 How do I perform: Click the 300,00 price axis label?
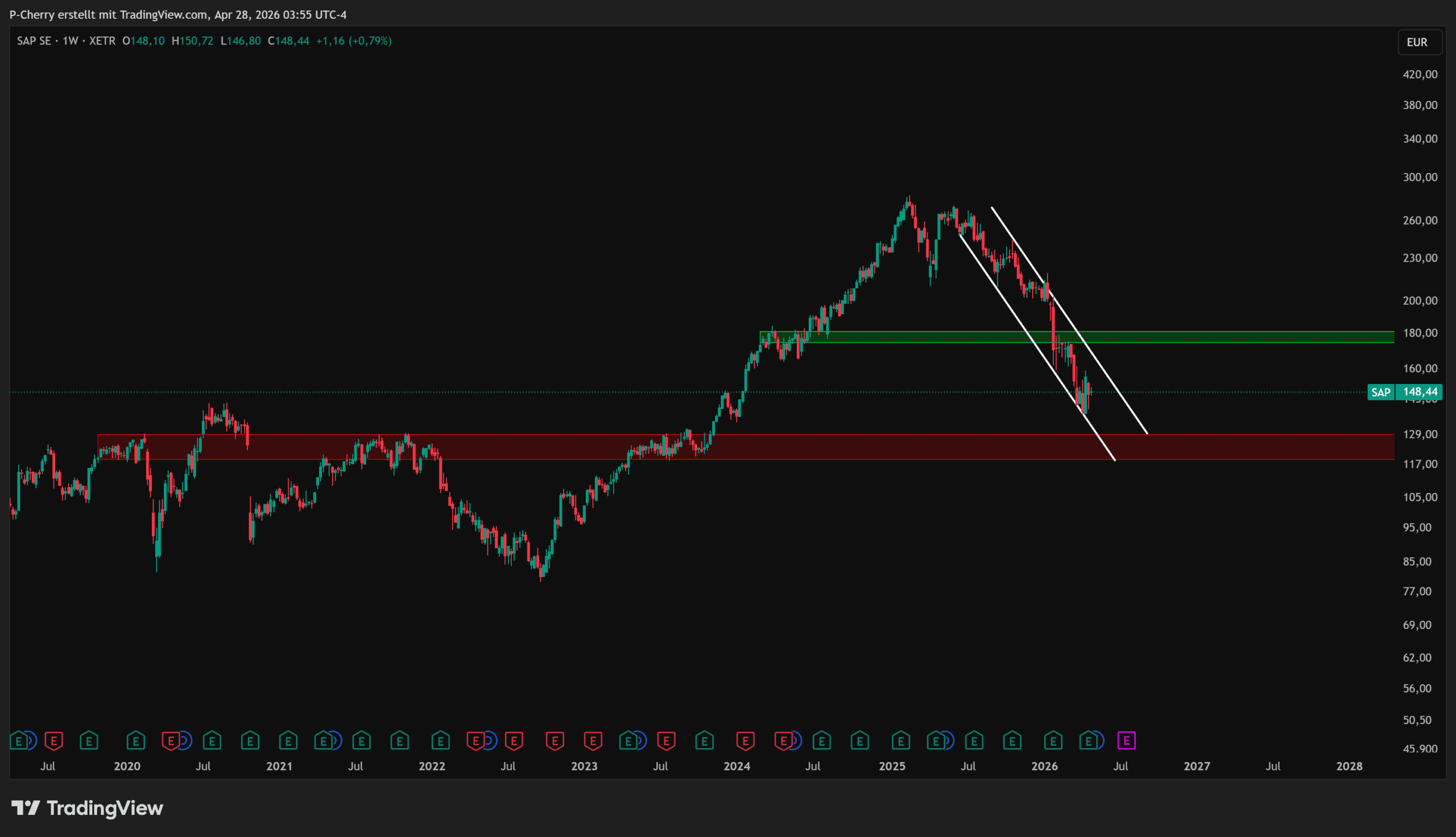point(1420,177)
